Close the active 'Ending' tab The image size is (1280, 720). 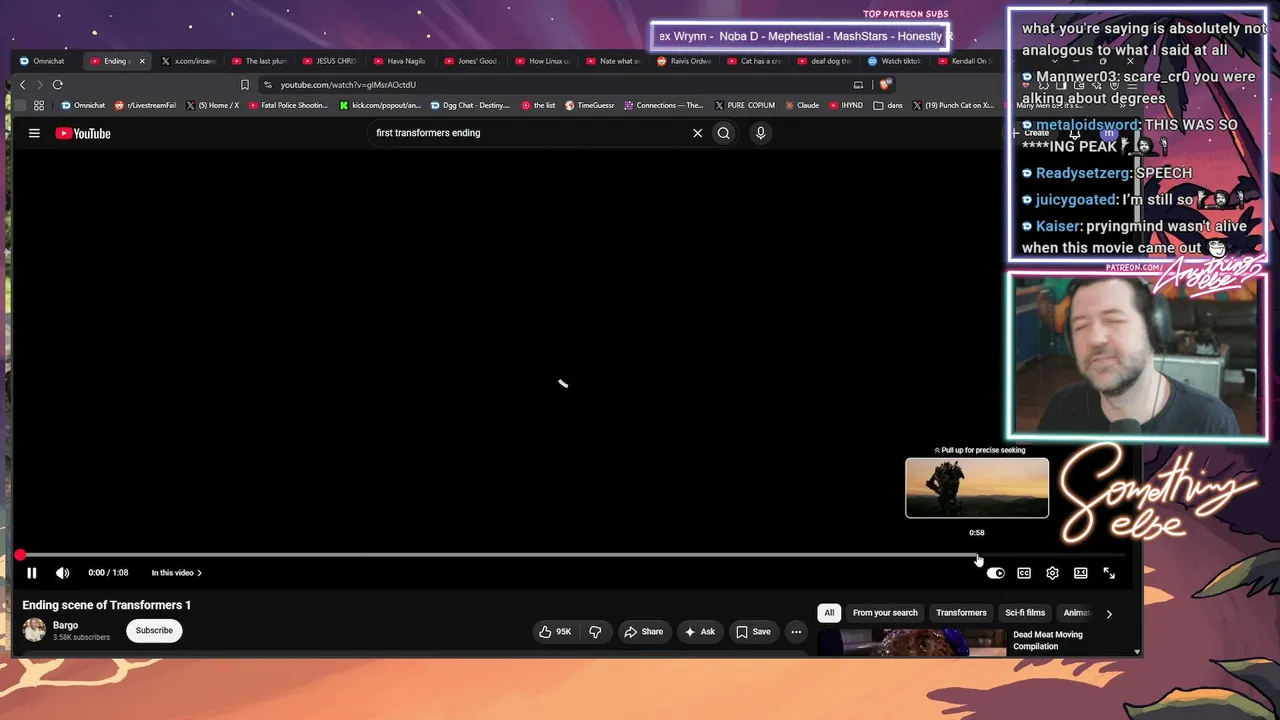point(142,61)
